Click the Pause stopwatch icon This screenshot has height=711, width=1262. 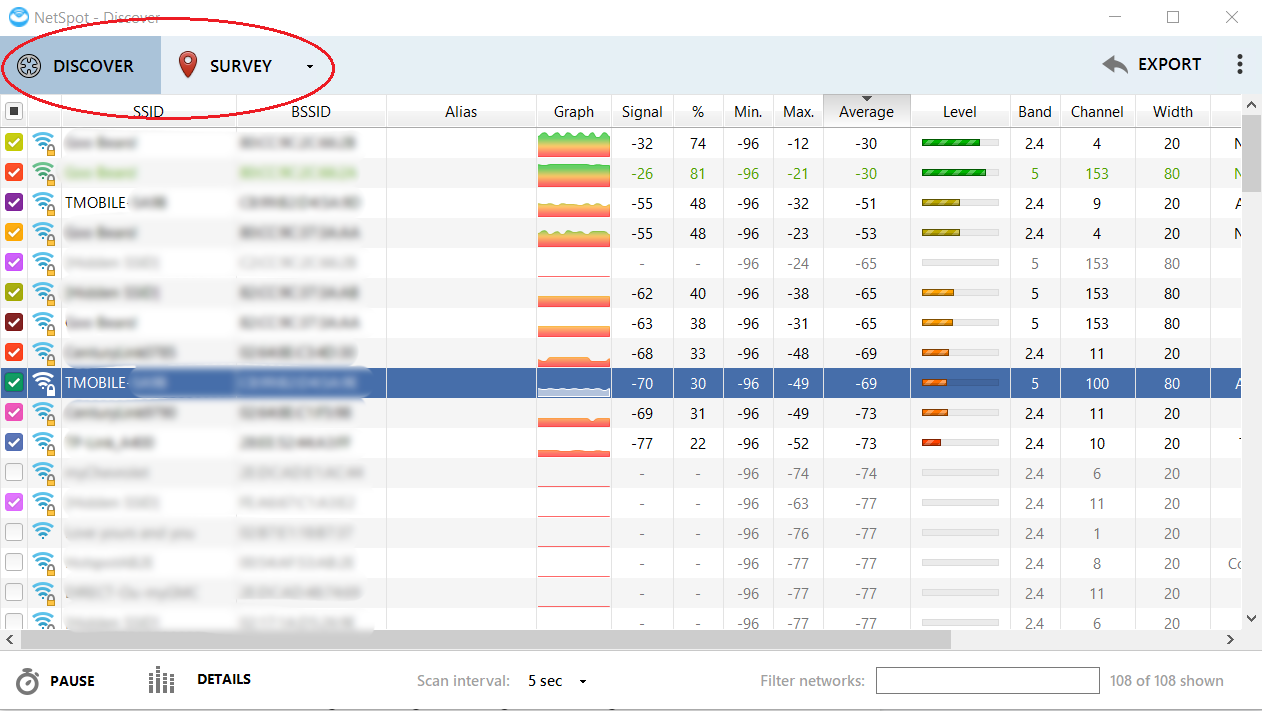click(28, 681)
